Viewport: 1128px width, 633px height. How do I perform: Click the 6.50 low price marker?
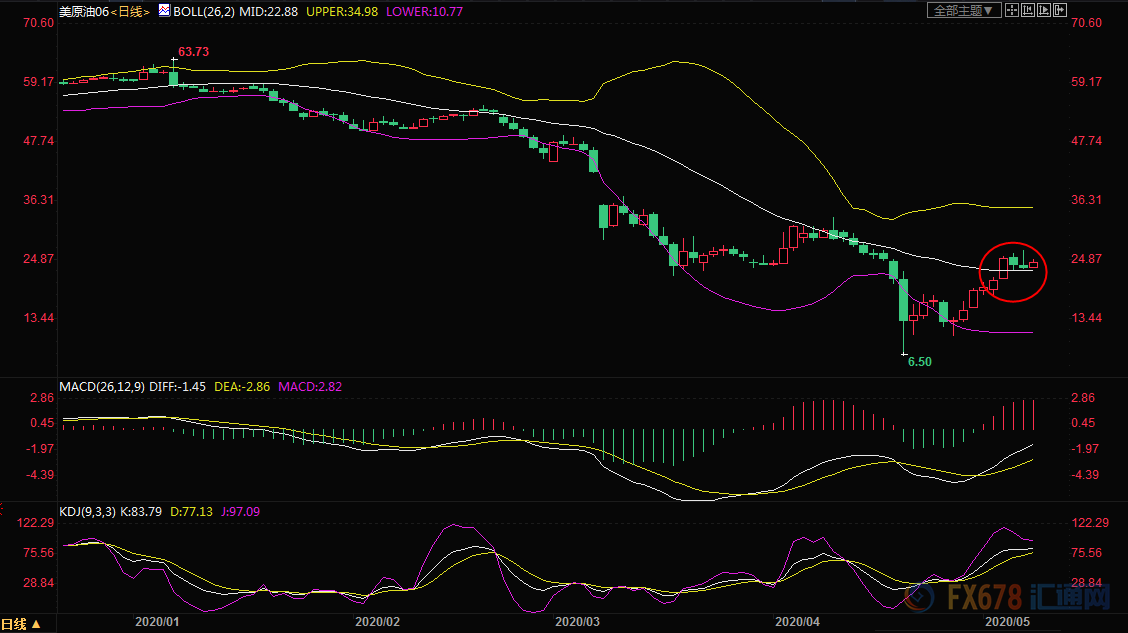tap(919, 362)
